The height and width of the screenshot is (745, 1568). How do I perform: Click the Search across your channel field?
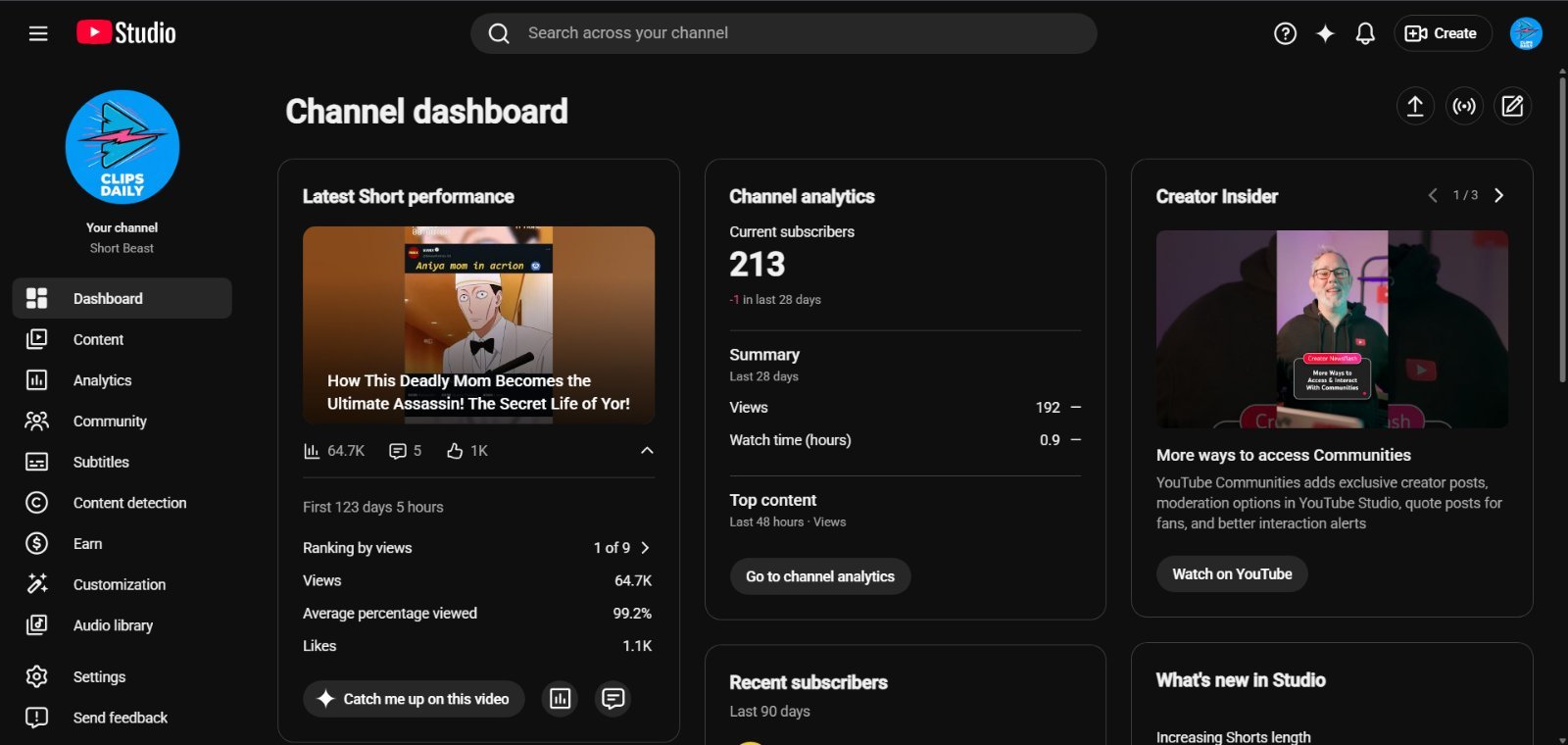tap(784, 33)
